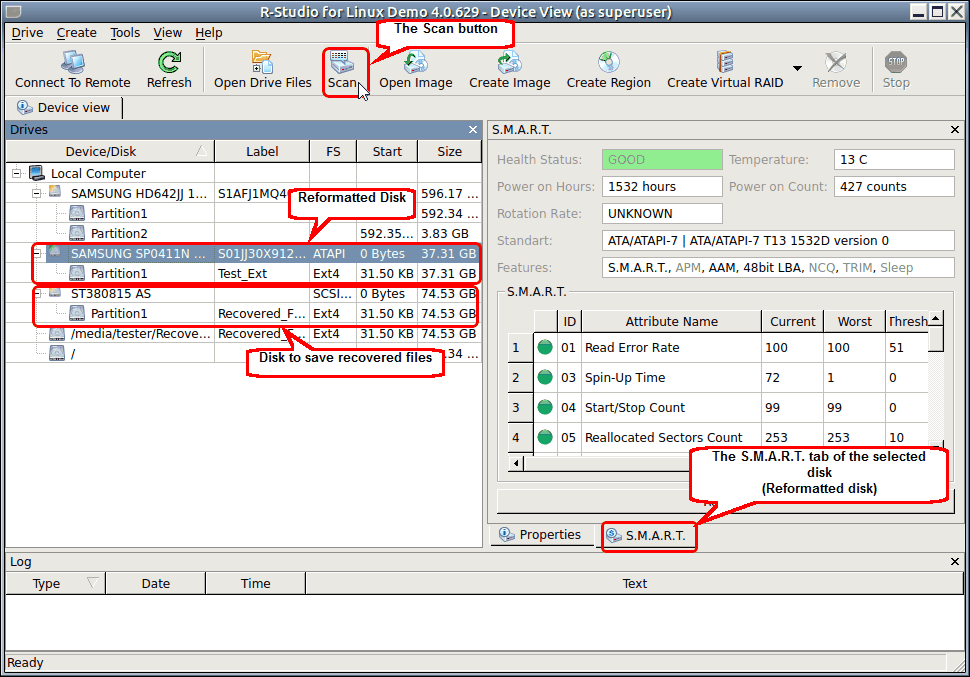Click the Rotation Rate field UNKNOWN
The height and width of the screenshot is (677, 970).
(x=662, y=213)
